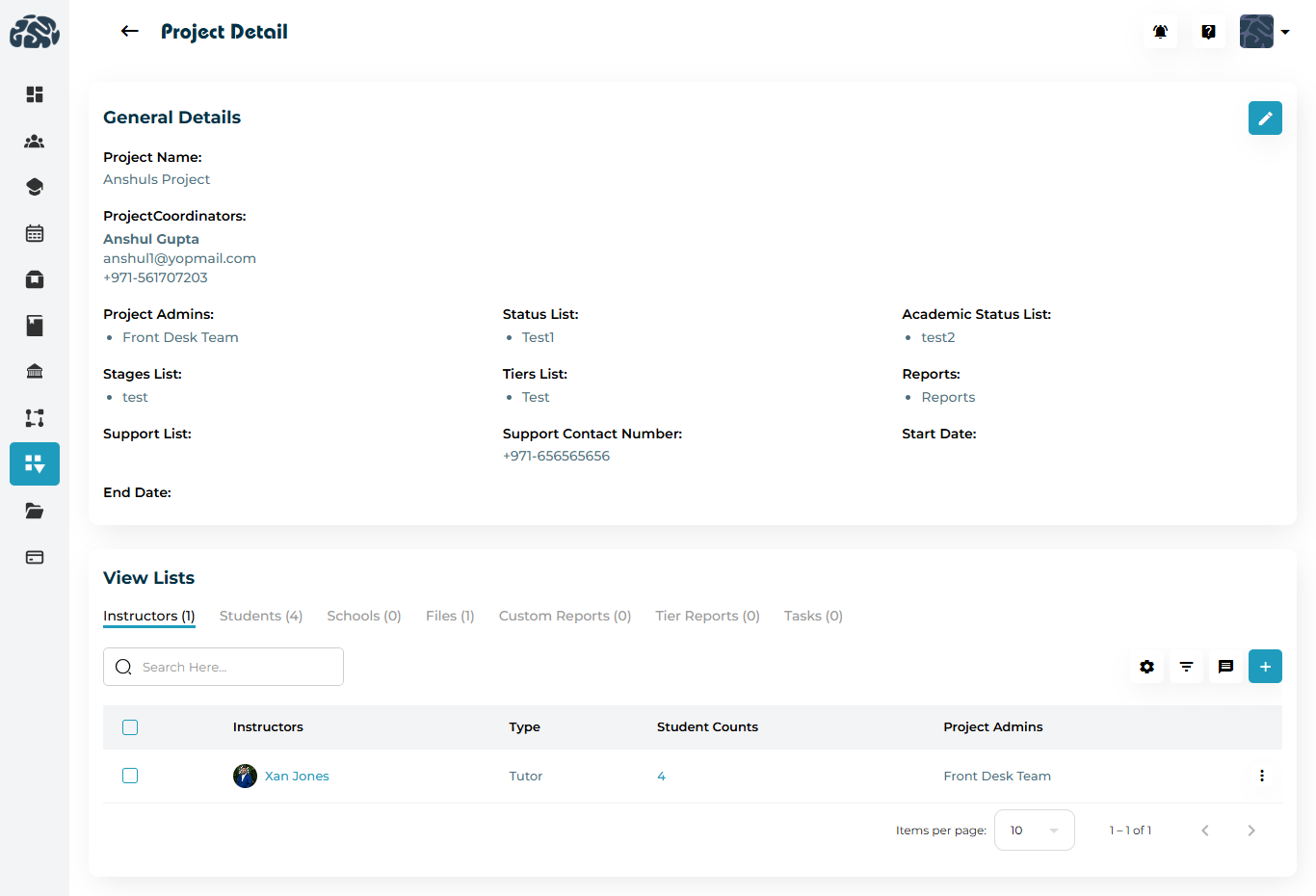Open Xan Jones instructor link
Screen dimensions: 1316x896
point(297,776)
